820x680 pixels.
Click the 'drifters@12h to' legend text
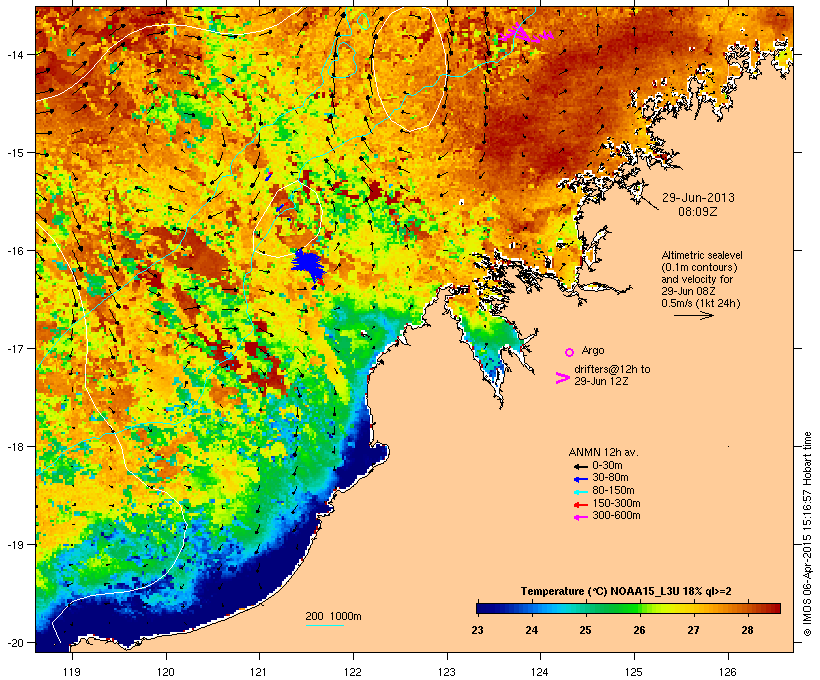click(612, 369)
